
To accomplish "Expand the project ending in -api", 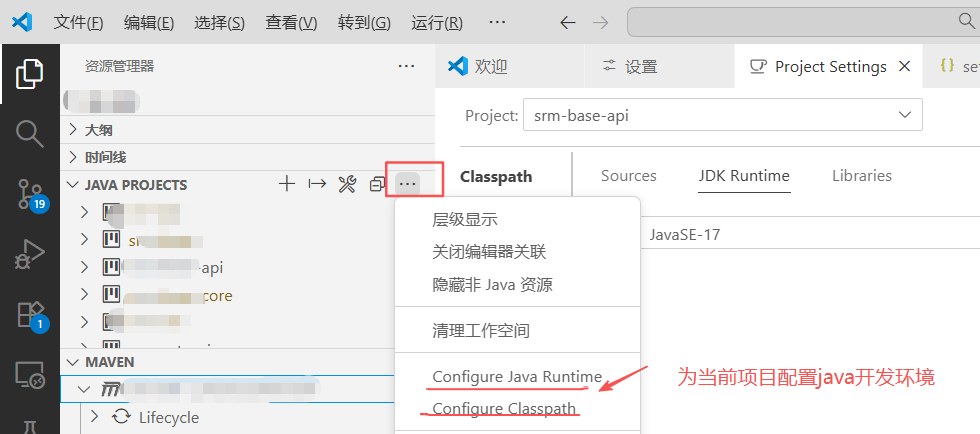I will coord(85,268).
